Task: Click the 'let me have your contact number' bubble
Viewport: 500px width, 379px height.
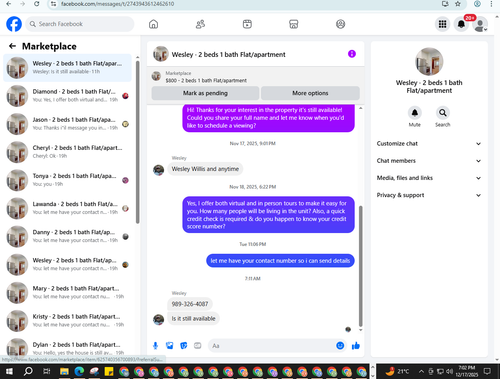Action: [280, 261]
